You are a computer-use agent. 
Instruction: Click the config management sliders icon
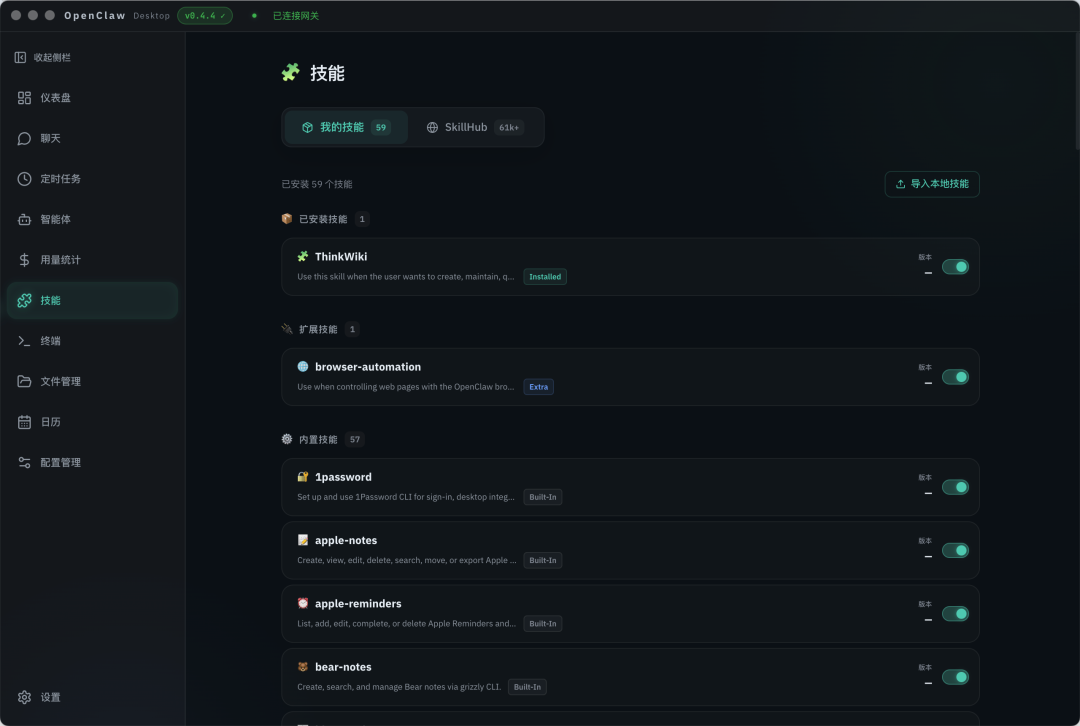[x=24, y=462]
